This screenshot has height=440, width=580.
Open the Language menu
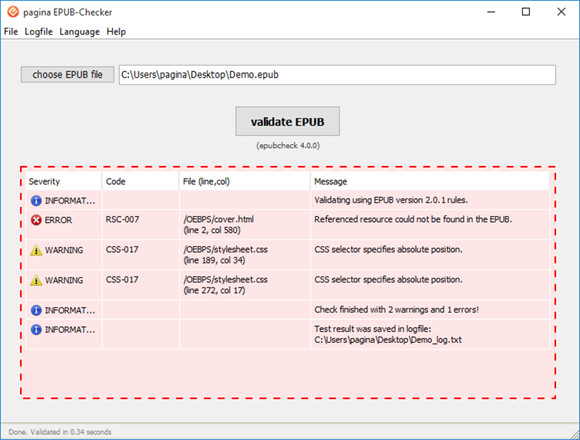coord(80,32)
